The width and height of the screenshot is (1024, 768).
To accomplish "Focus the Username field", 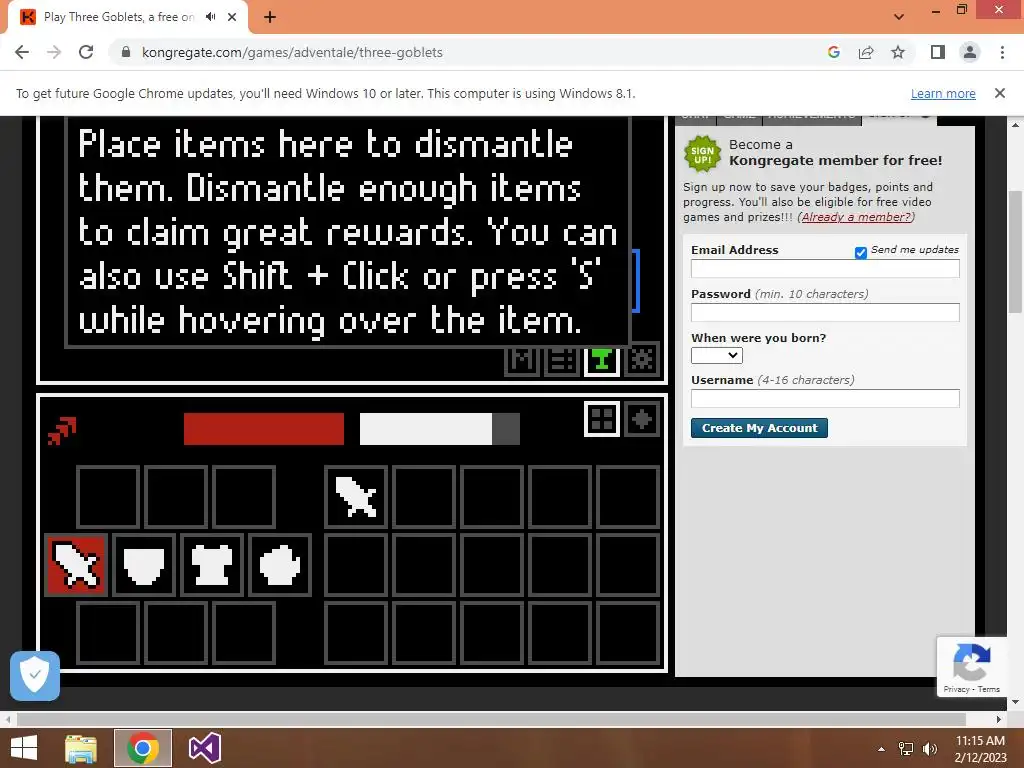I will 825,398.
